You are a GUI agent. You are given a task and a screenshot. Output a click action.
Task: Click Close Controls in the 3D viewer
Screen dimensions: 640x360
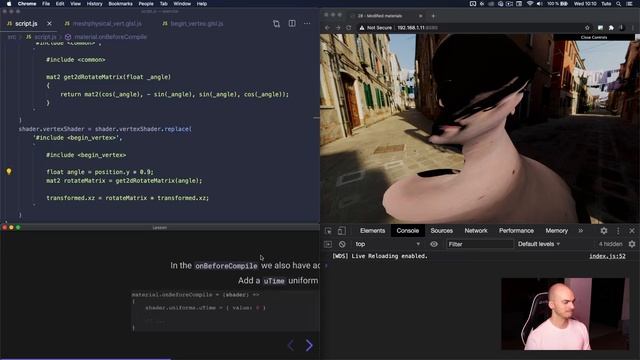[593, 37]
